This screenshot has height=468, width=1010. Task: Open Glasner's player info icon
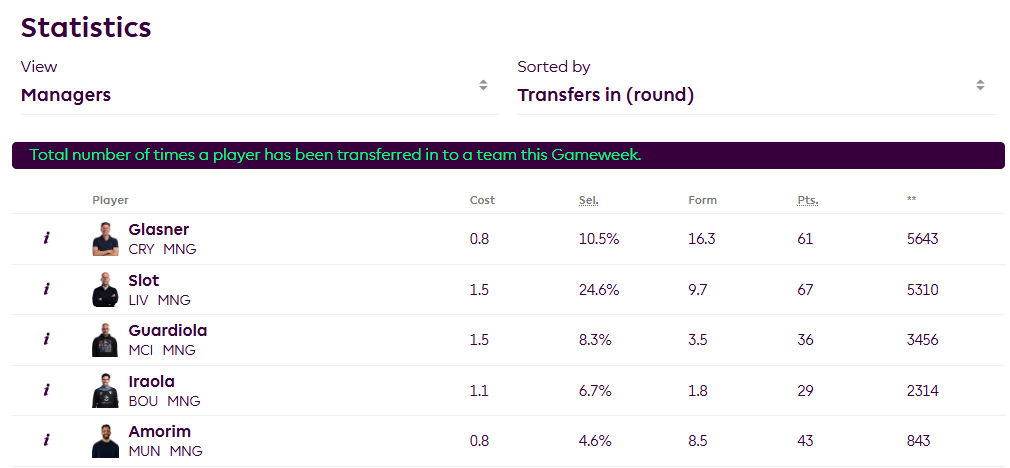(46, 239)
